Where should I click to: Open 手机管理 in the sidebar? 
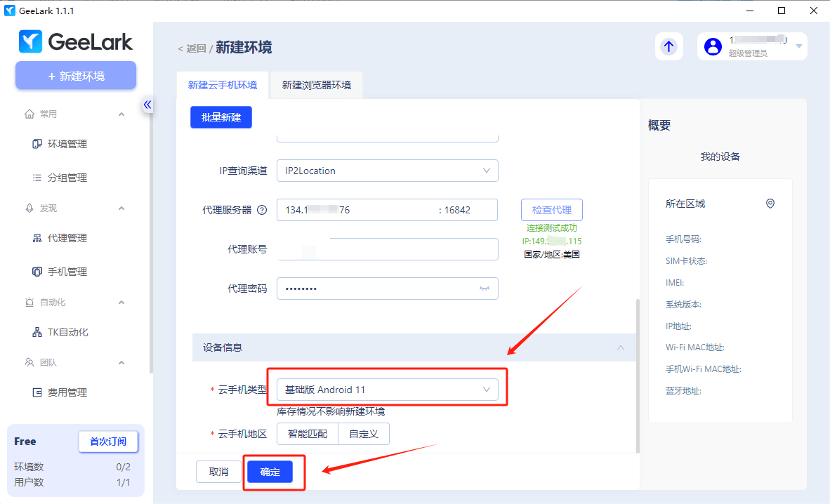(67, 272)
